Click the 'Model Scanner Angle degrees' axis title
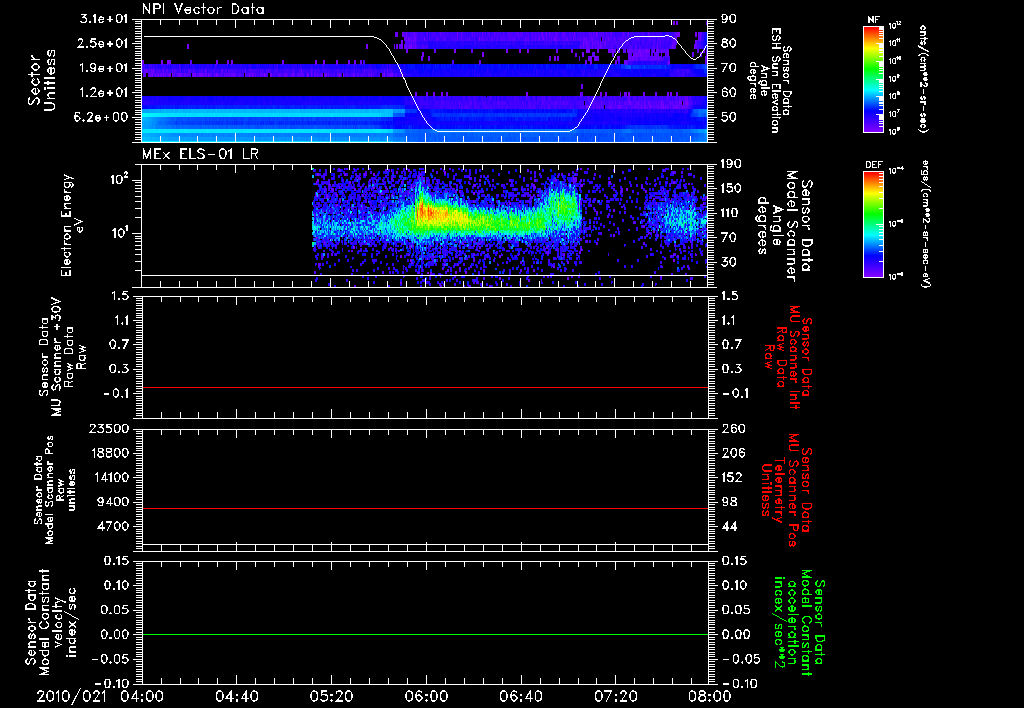1024x708 pixels. (784, 226)
